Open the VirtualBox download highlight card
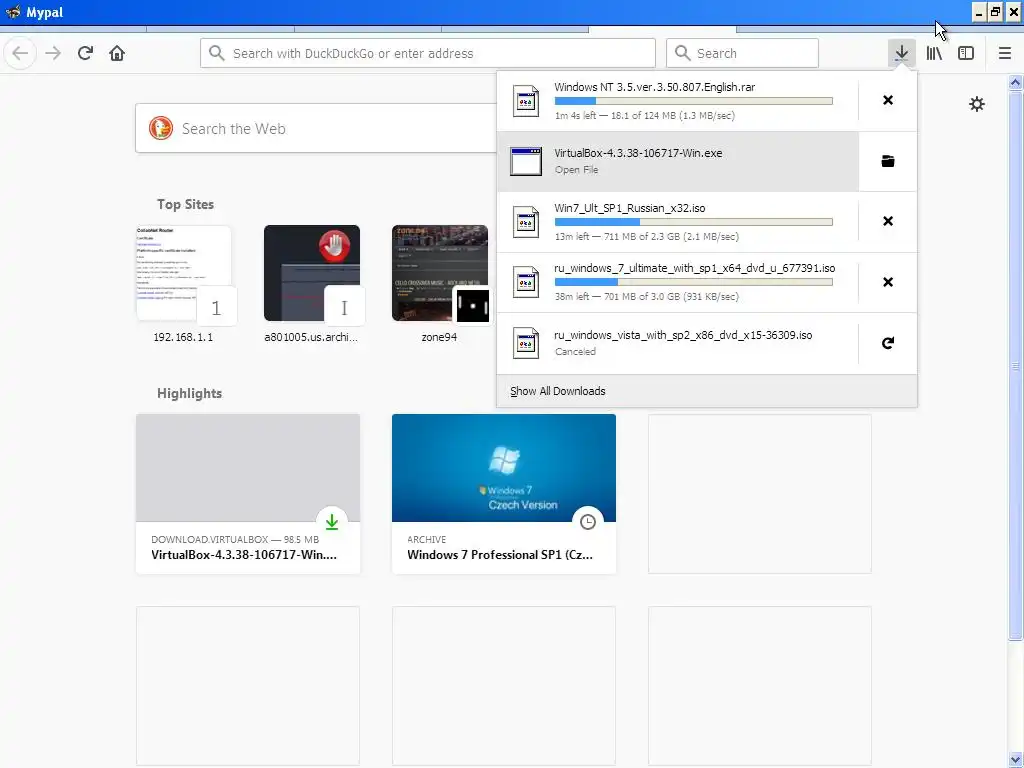Image resolution: width=1024 pixels, height=768 pixels. pos(248,494)
